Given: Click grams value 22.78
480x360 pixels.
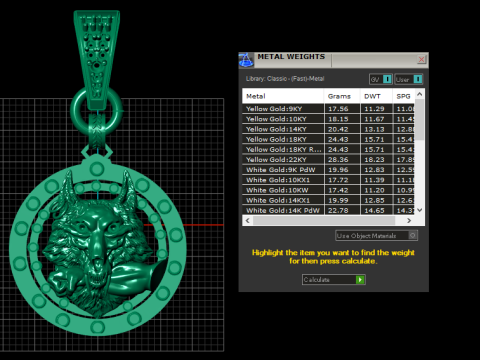Looking at the screenshot, I should point(338,210).
